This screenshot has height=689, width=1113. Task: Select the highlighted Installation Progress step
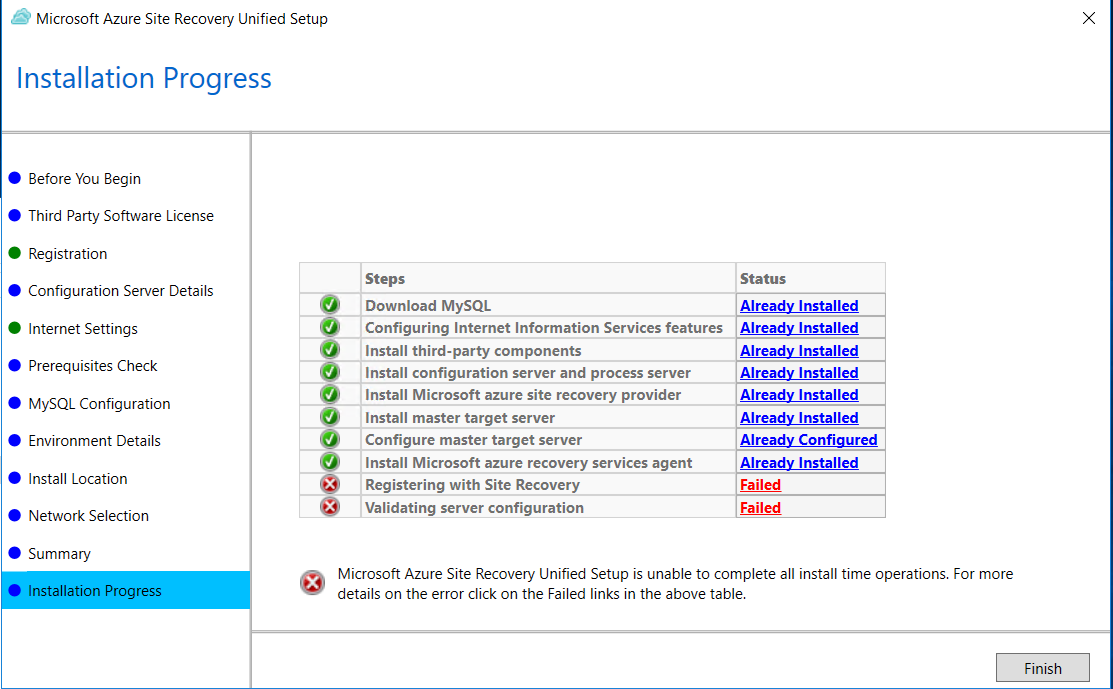click(x=126, y=590)
